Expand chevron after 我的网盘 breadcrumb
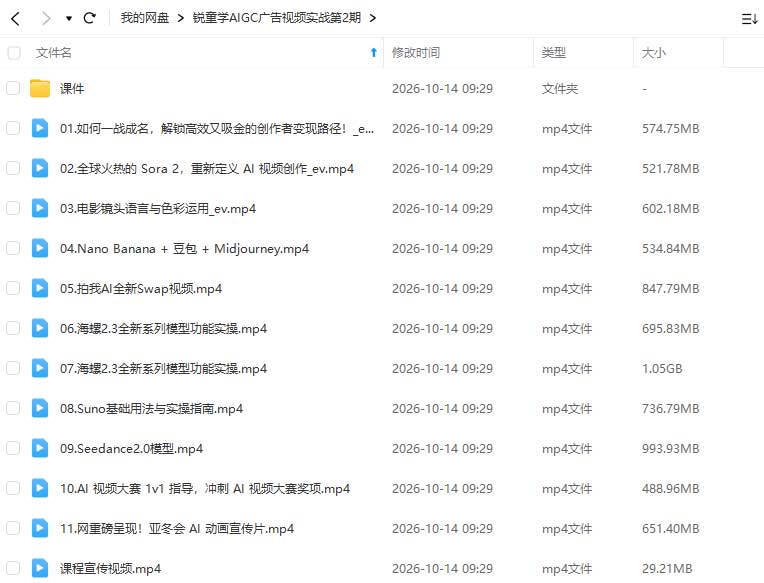Viewport: 764px width, 583px height. coord(181,19)
